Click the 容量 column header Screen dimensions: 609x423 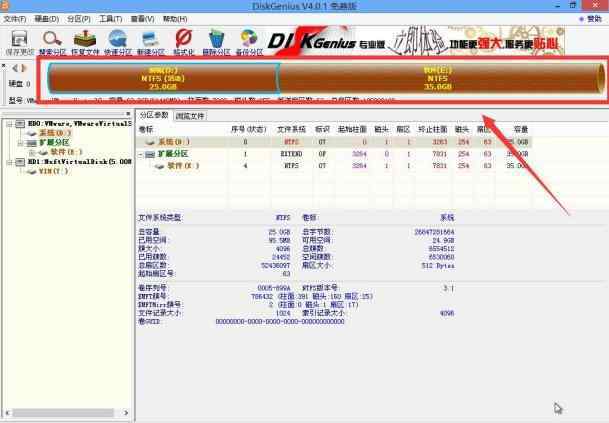pyautogui.click(x=521, y=129)
